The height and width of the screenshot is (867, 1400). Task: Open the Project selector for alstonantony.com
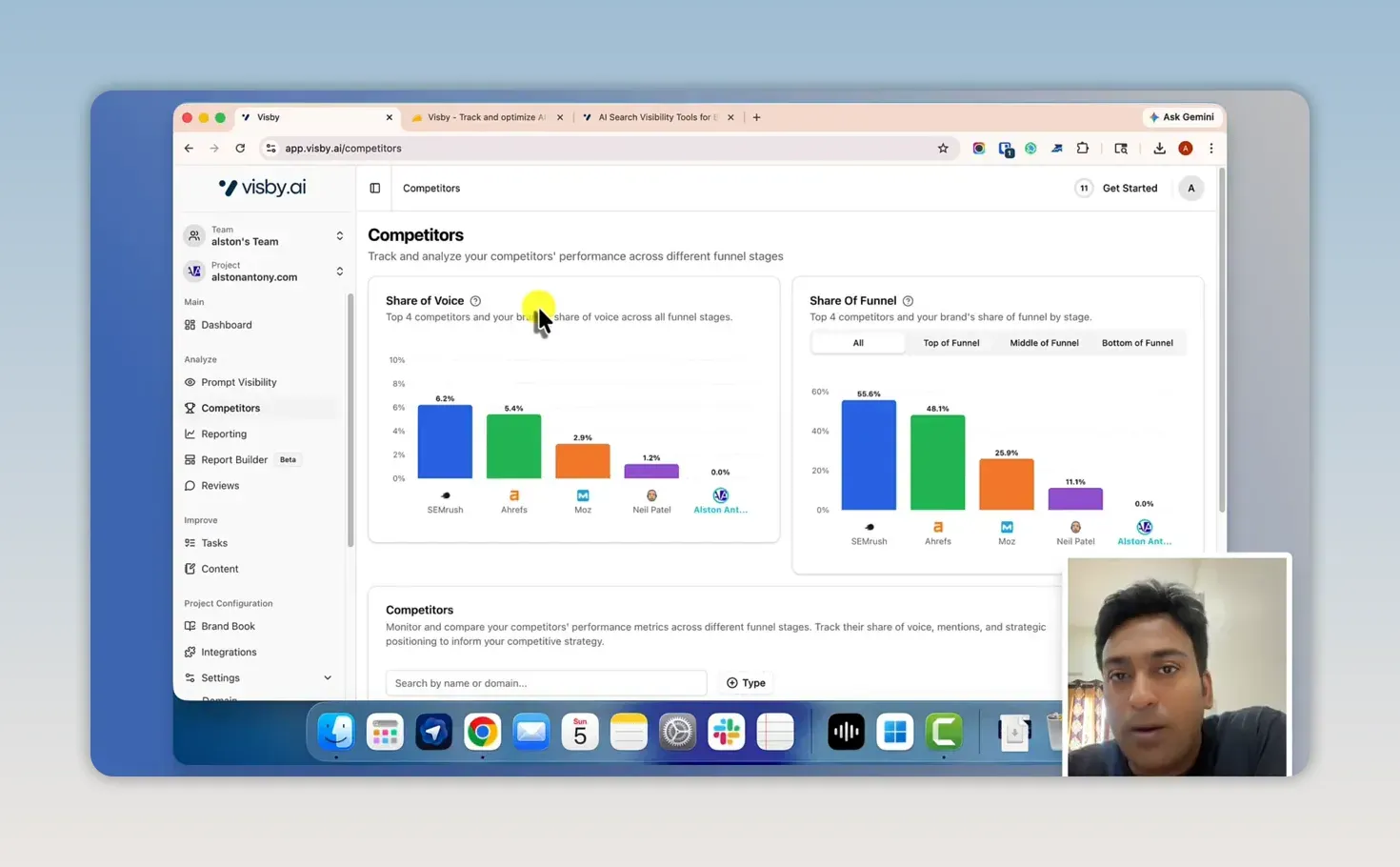point(263,272)
